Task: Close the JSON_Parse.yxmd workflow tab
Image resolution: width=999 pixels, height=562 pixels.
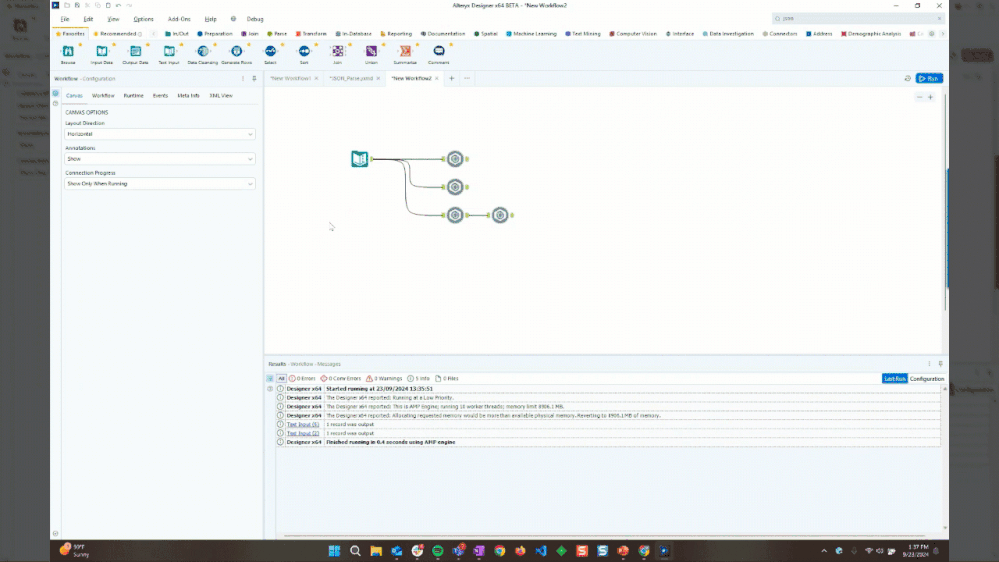Action: click(379, 78)
